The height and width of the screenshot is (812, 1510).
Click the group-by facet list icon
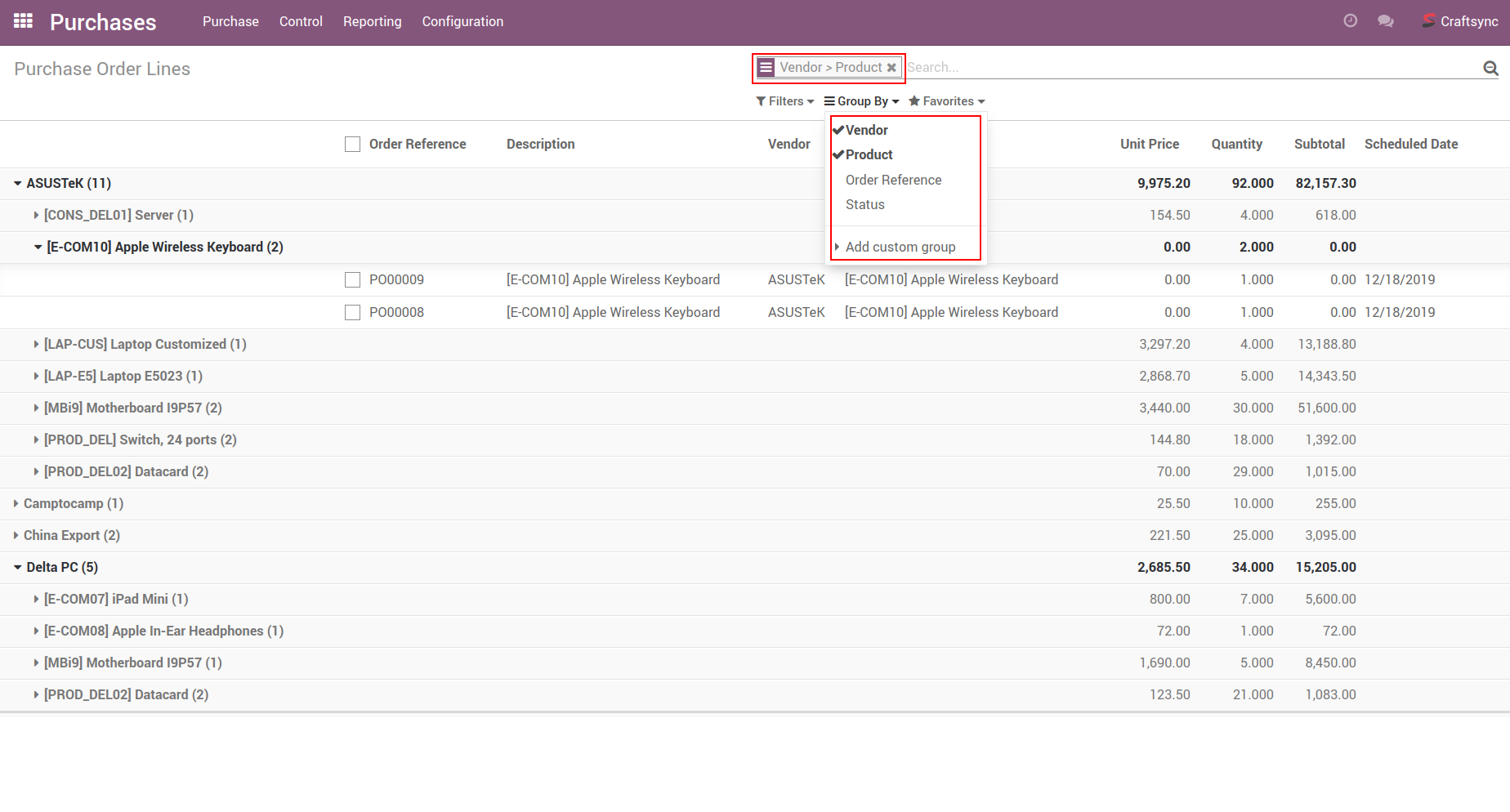click(x=766, y=68)
